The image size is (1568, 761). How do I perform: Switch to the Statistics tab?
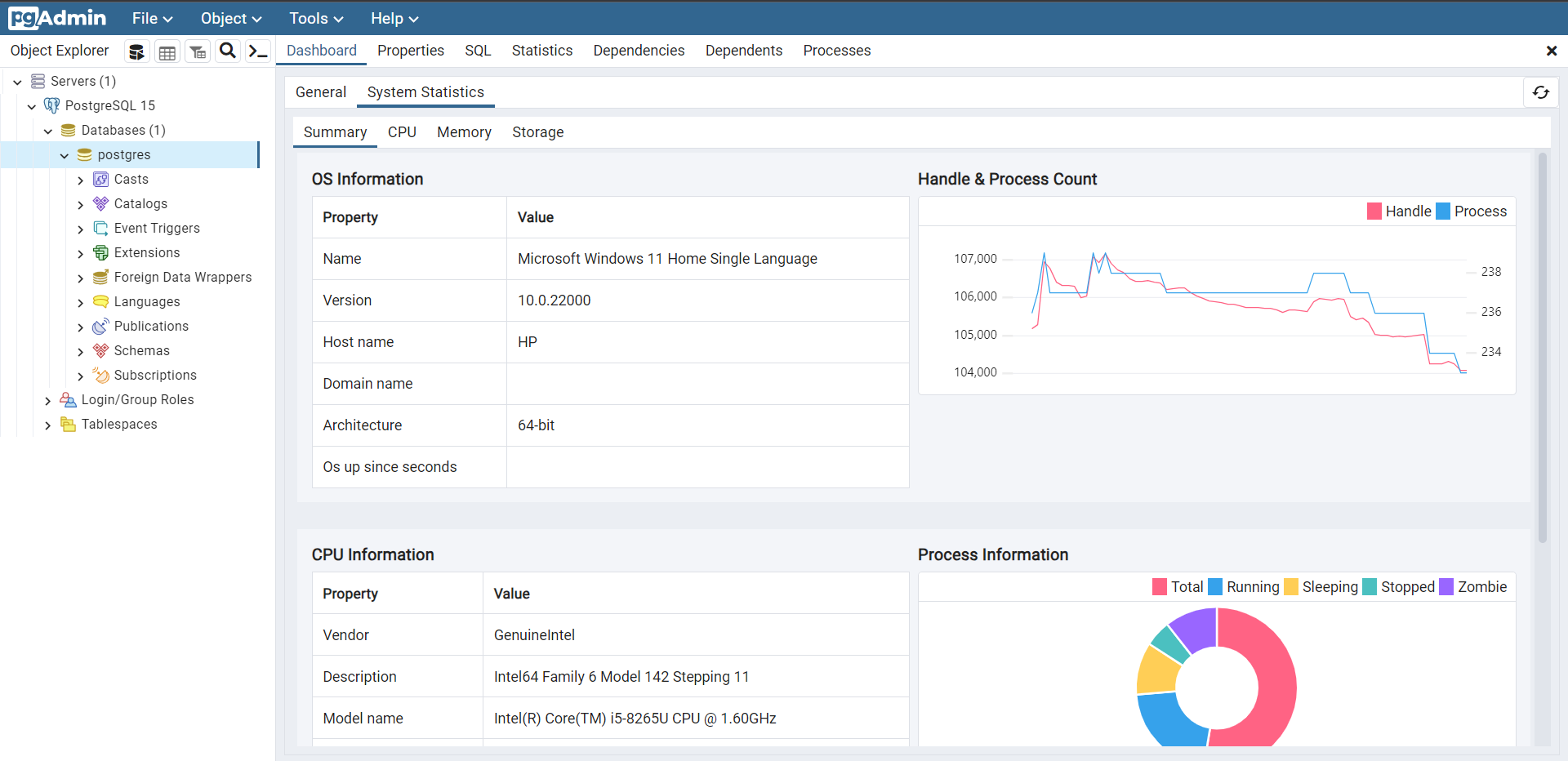click(542, 51)
